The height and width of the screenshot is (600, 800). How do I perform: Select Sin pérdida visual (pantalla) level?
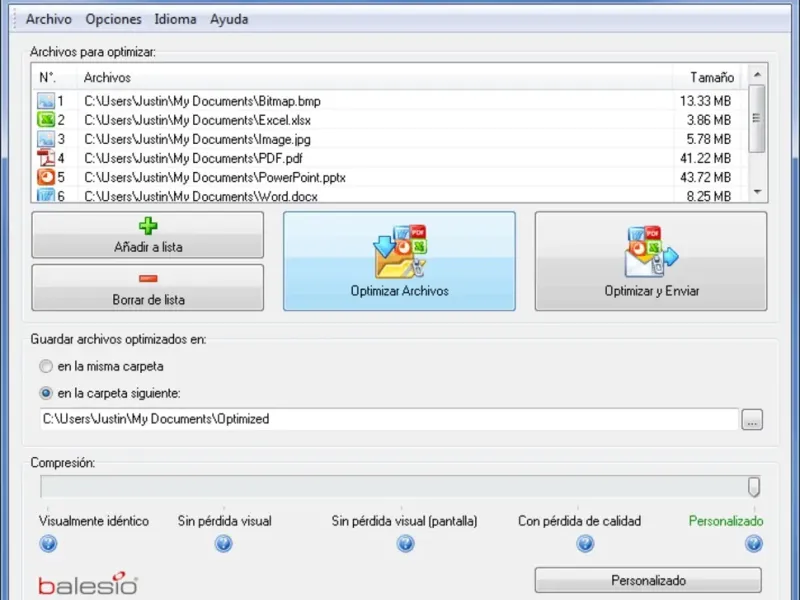[x=405, y=521]
